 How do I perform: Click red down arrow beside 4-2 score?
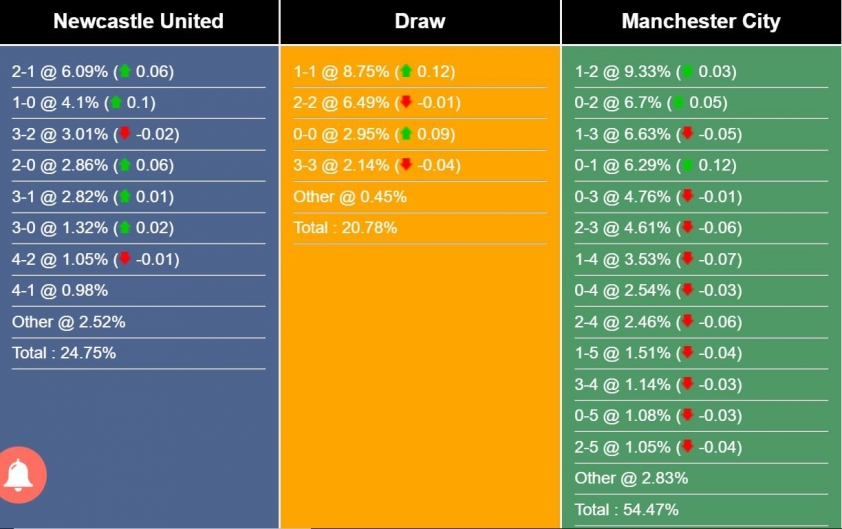pyautogui.click(x=125, y=259)
